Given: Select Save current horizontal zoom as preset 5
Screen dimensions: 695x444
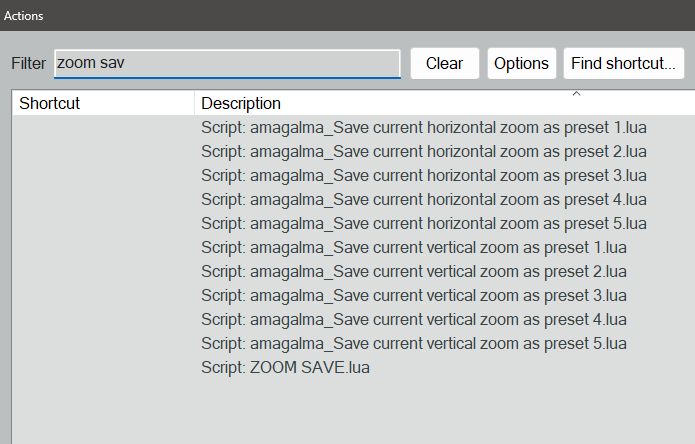Looking at the screenshot, I should (423, 223).
